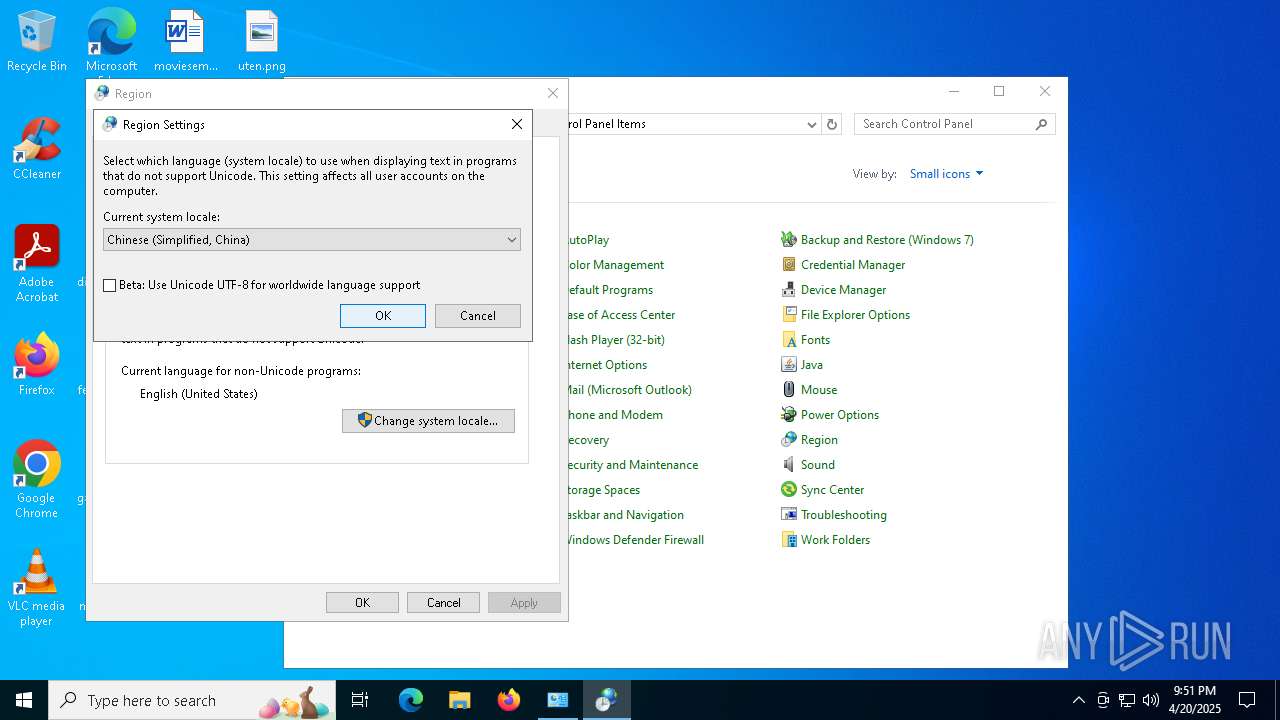Click the search magnifier in Control Panel

pyautogui.click(x=1041, y=124)
